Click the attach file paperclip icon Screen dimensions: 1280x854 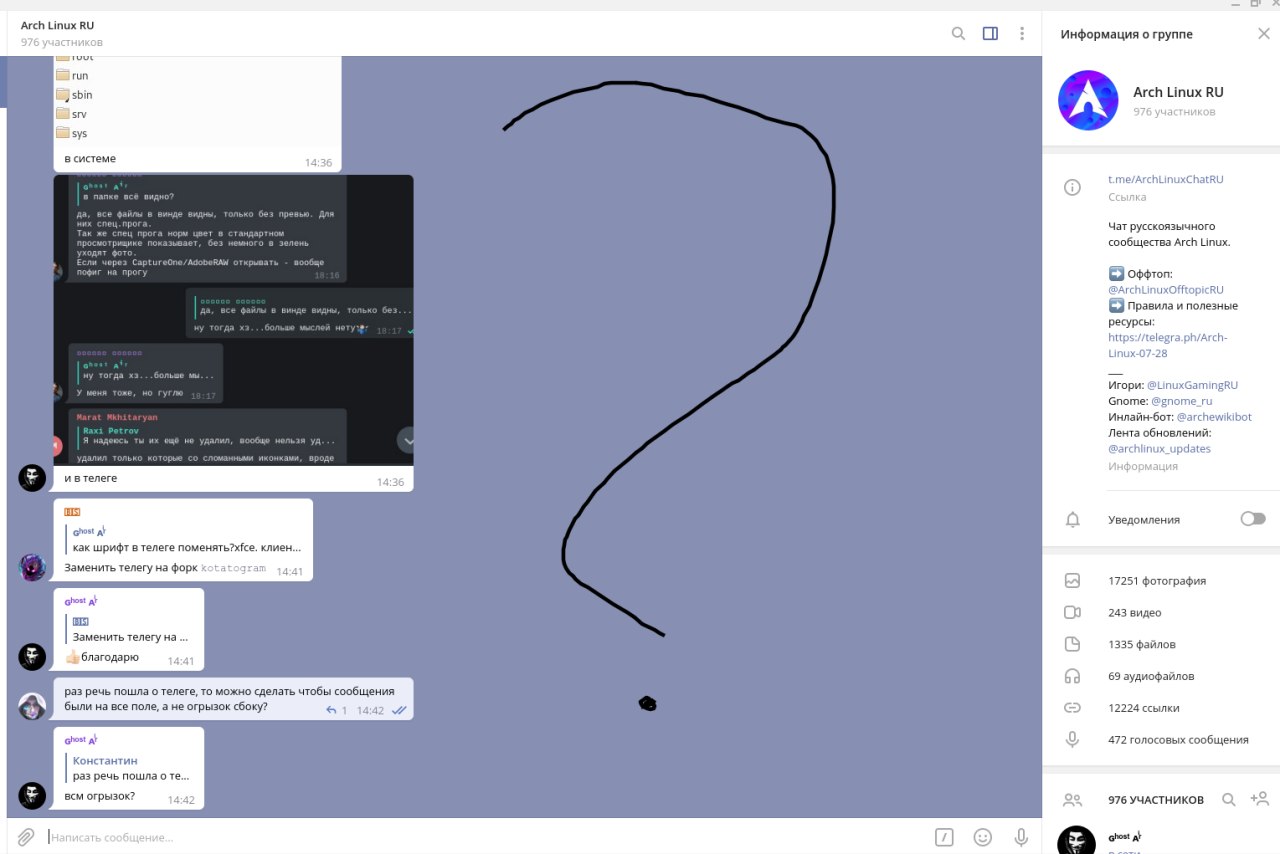tap(26, 837)
